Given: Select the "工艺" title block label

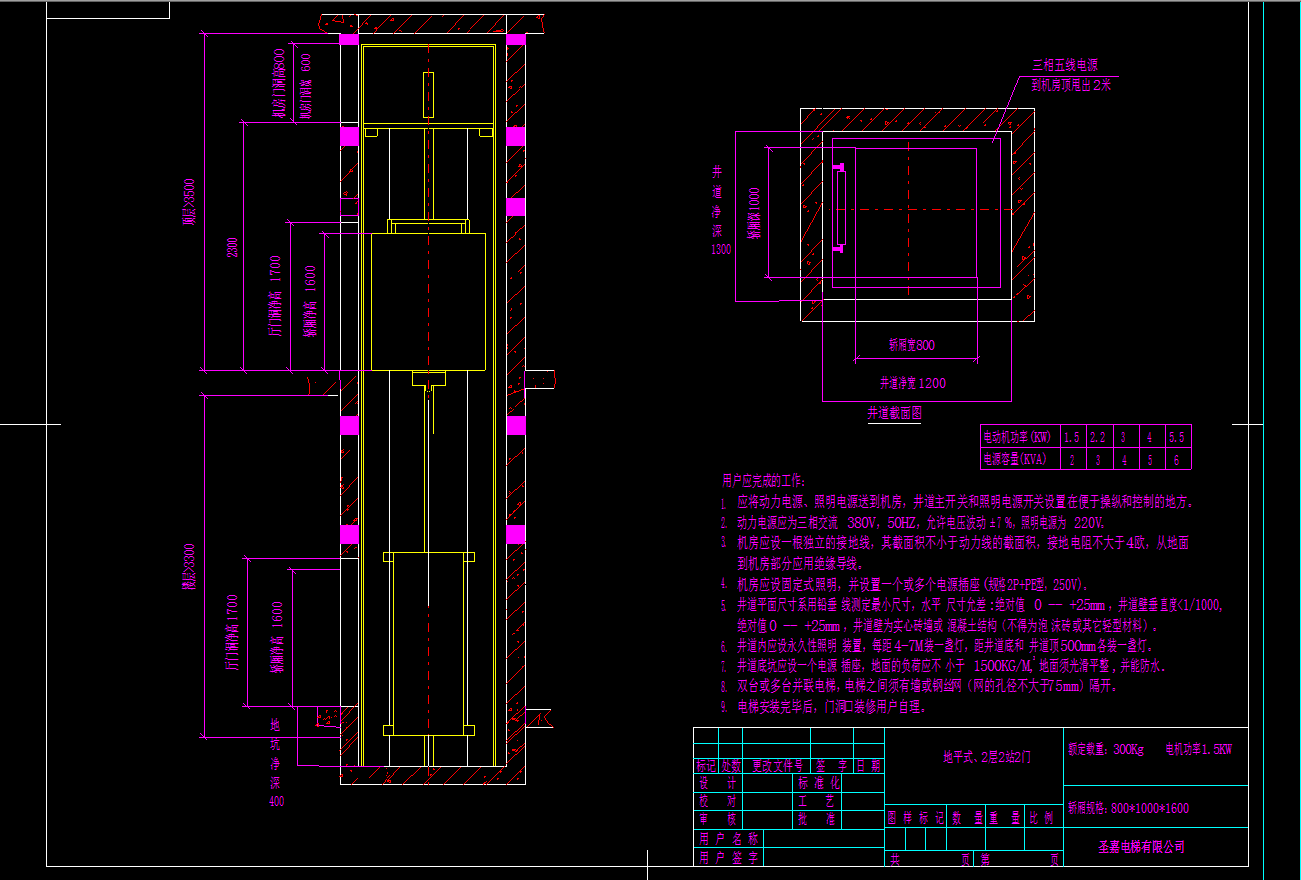Looking at the screenshot, I should (x=817, y=802).
